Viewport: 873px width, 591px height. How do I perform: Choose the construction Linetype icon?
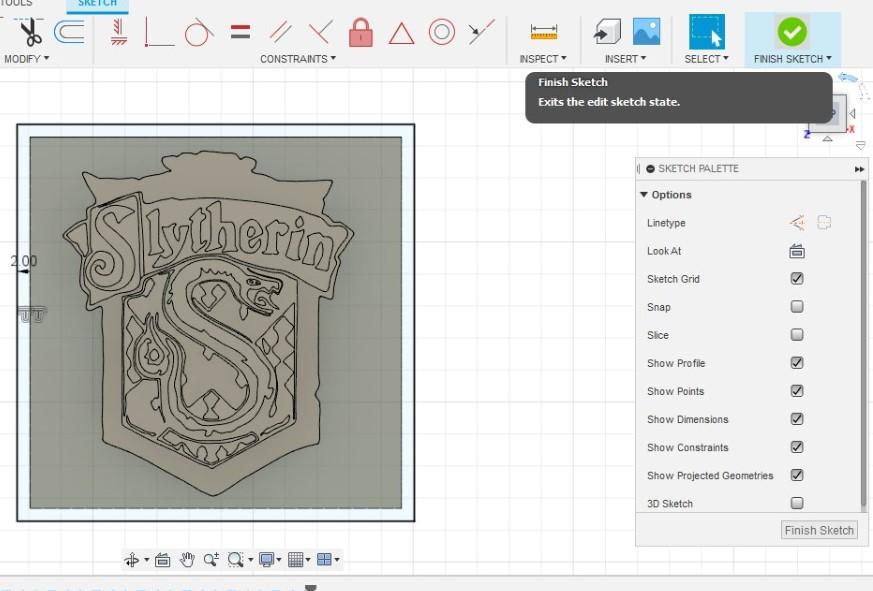(797, 223)
